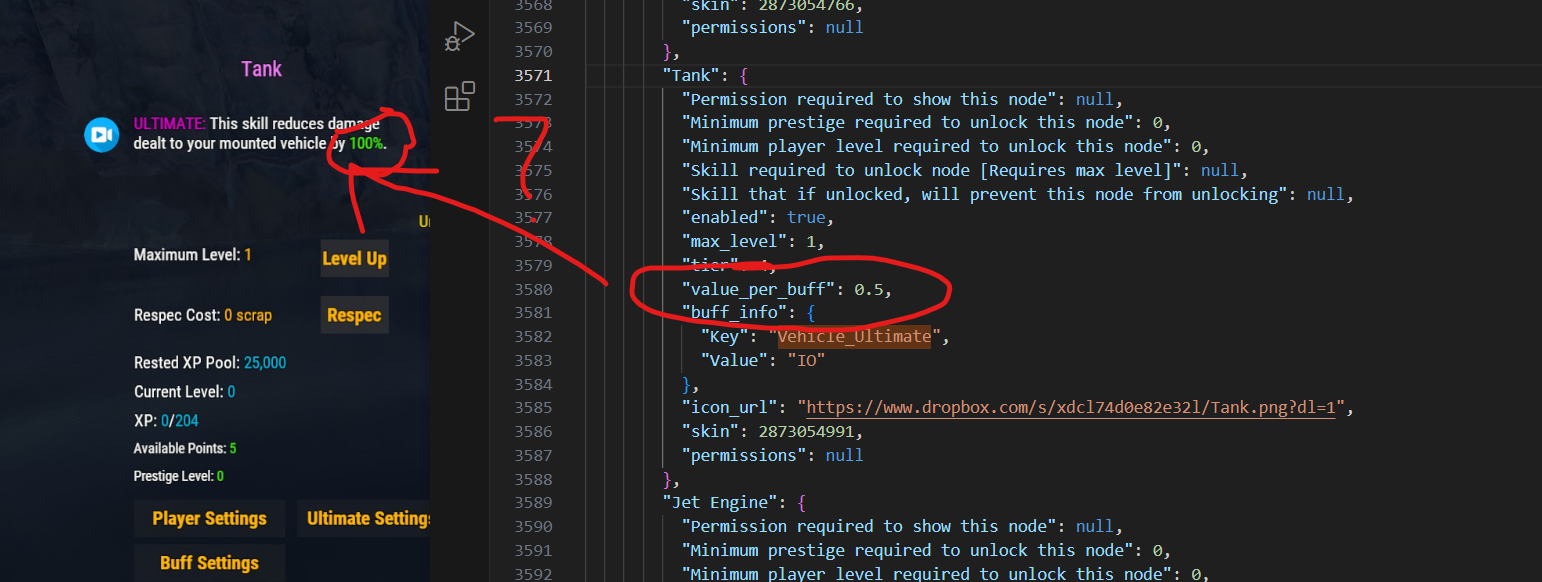
Task: Click the Respec button
Action: 354,315
